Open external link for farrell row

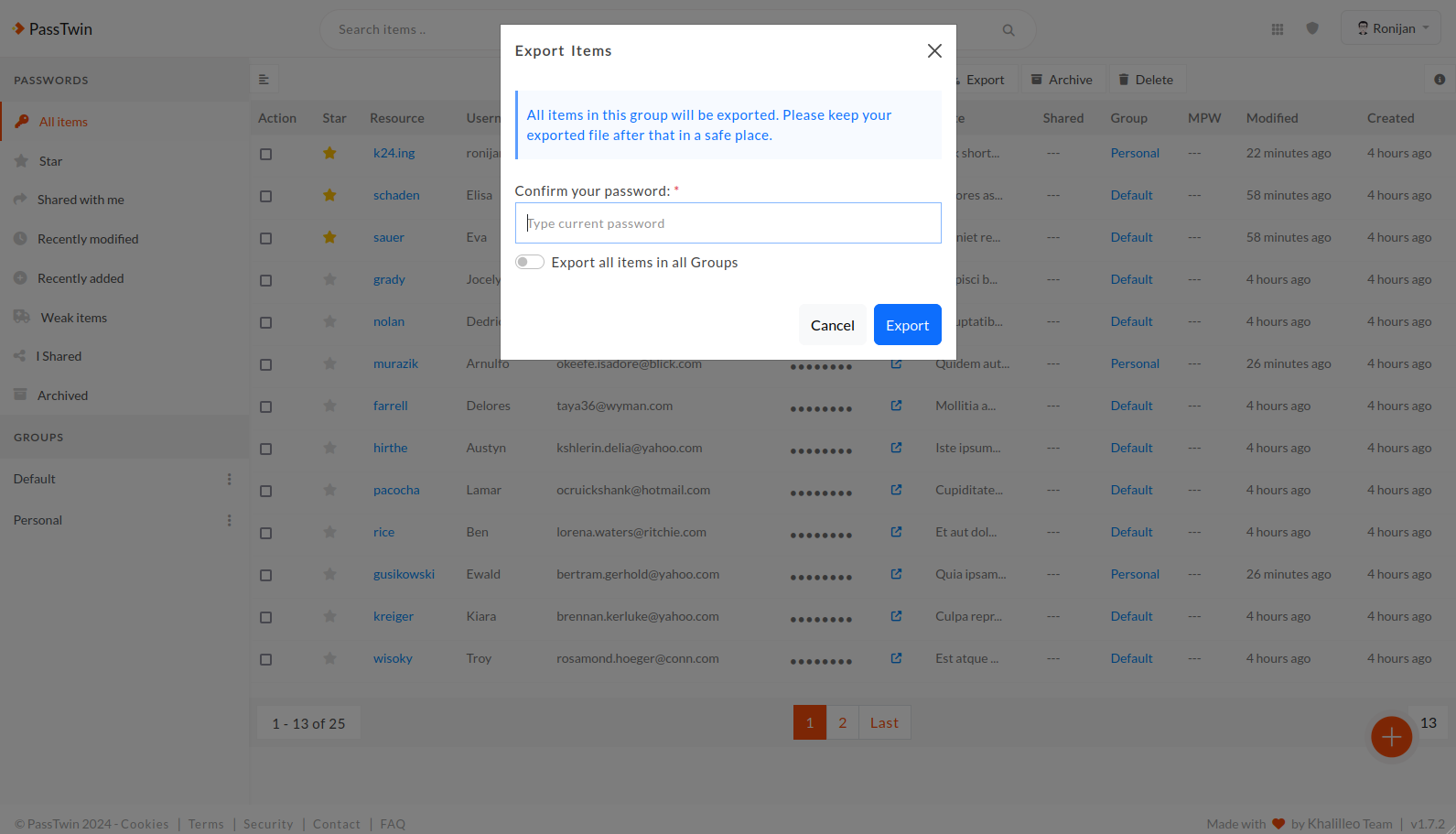pos(896,406)
